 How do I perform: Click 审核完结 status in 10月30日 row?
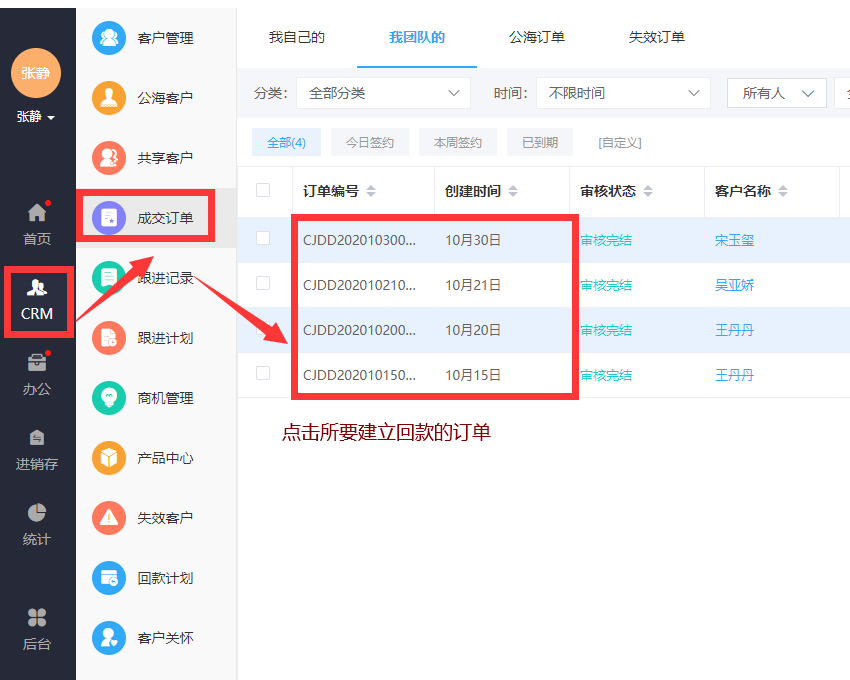coord(606,240)
